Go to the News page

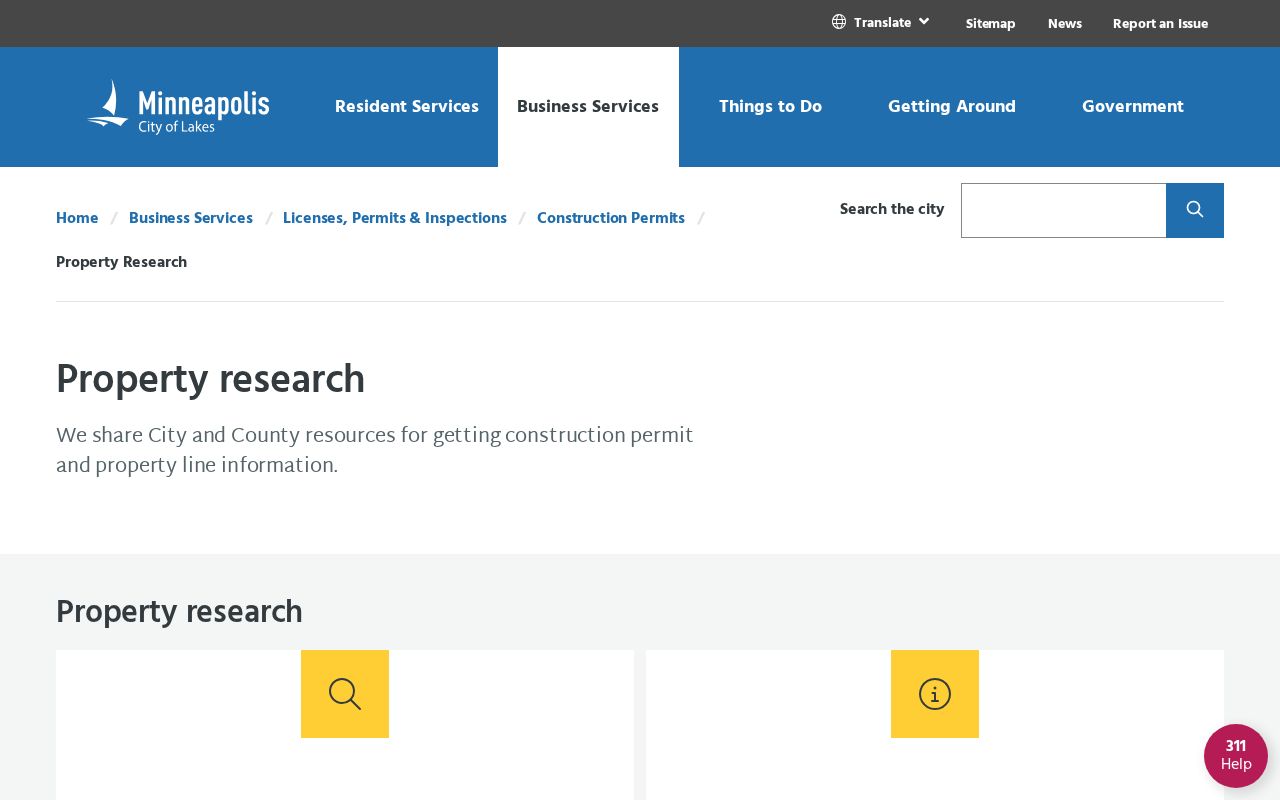click(x=1065, y=23)
